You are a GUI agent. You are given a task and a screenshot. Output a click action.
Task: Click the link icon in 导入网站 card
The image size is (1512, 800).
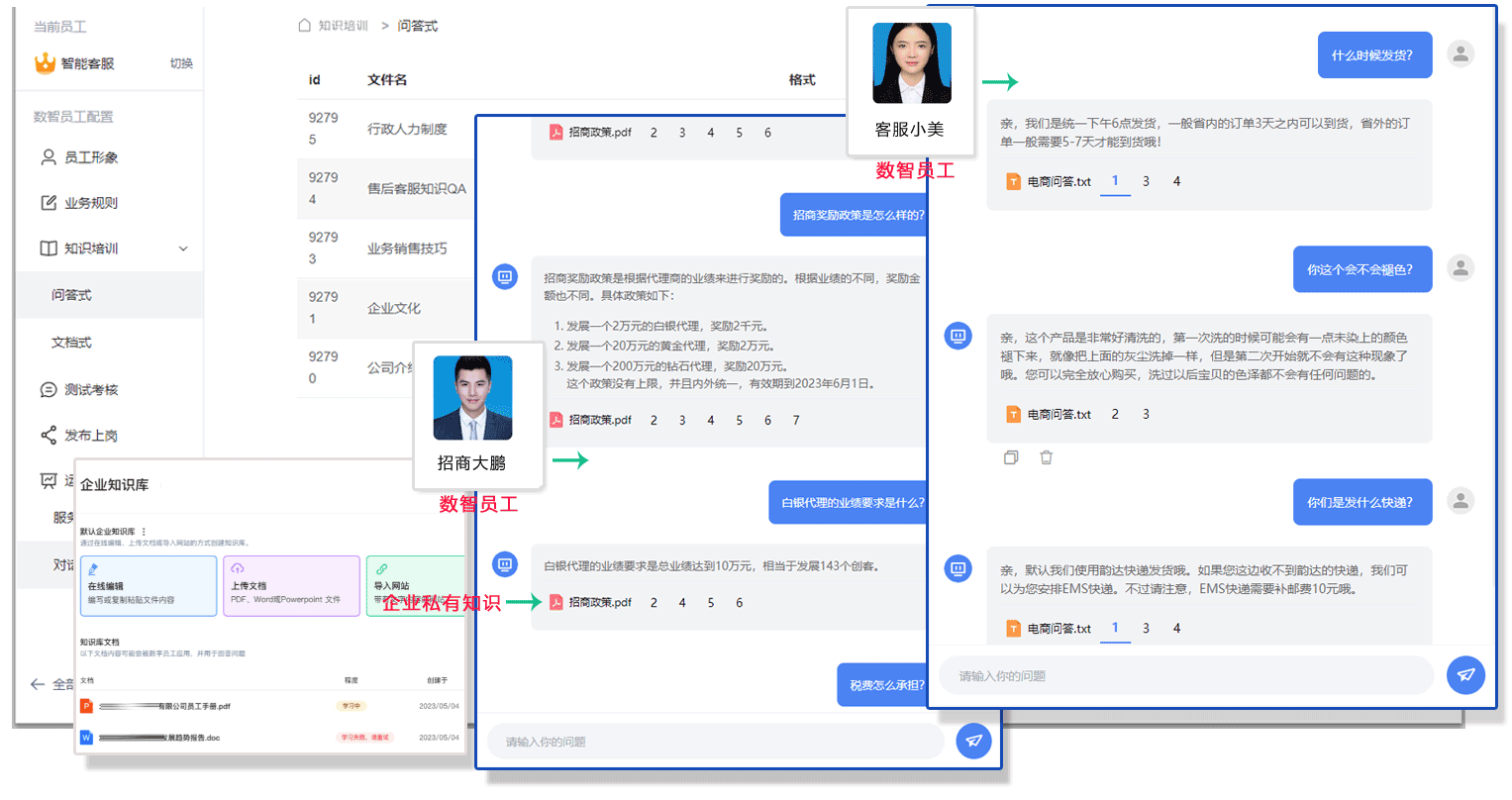pos(380,568)
